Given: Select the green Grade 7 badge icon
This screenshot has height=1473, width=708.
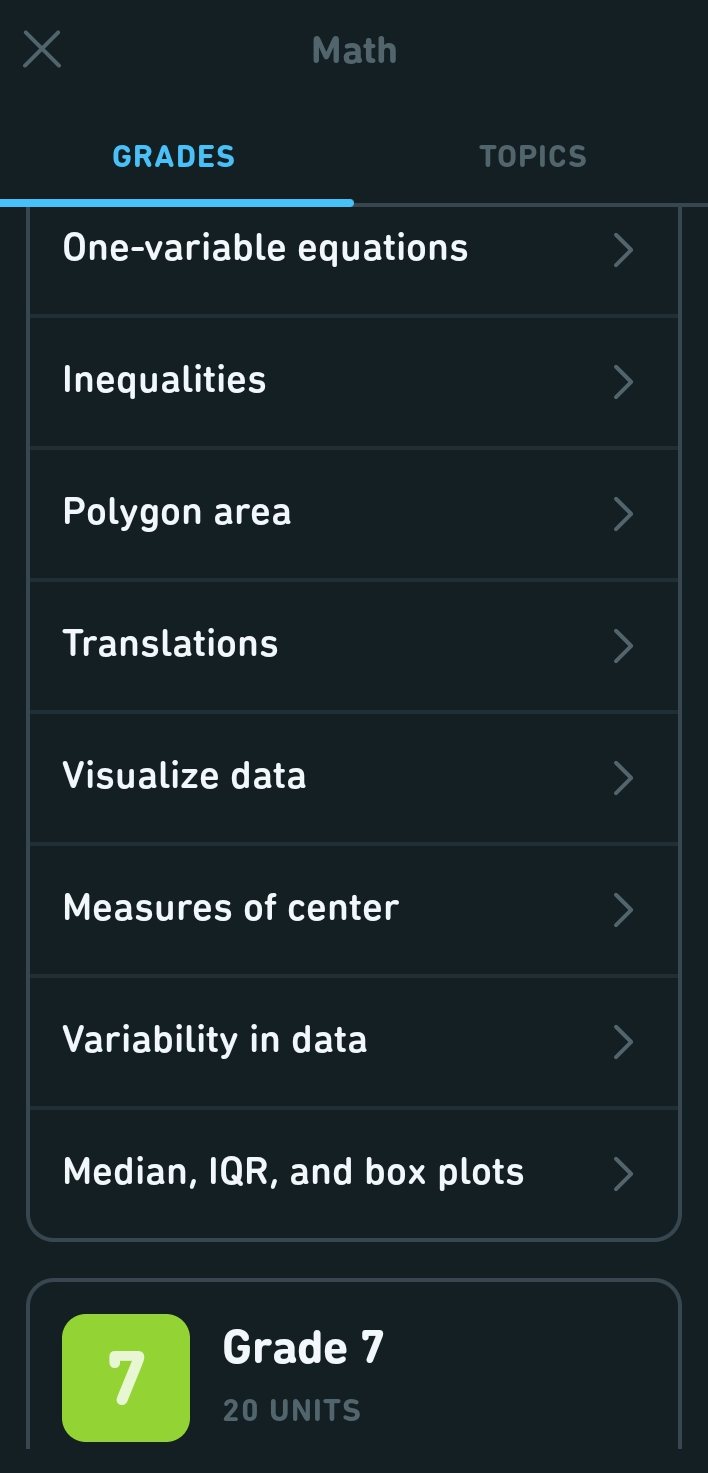Looking at the screenshot, I should [x=124, y=1376].
